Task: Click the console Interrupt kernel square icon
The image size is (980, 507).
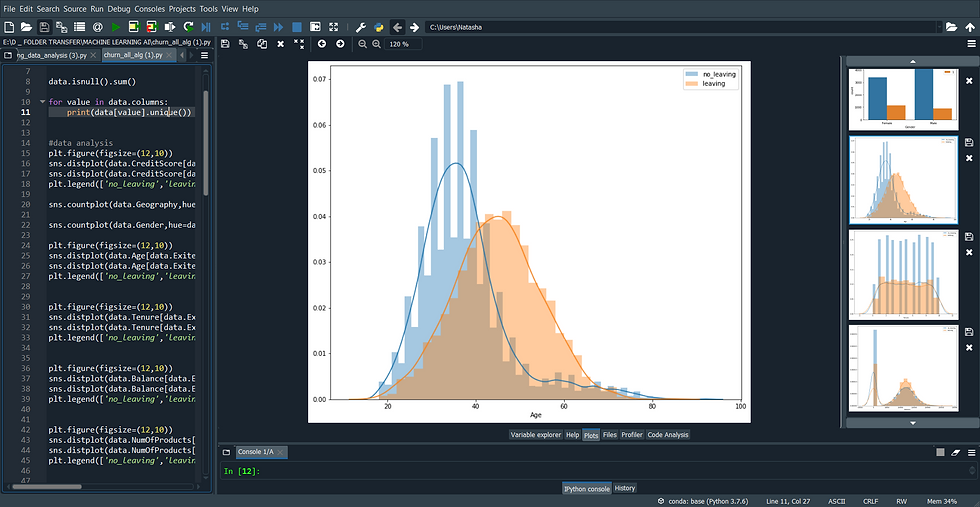Action: click(x=940, y=452)
